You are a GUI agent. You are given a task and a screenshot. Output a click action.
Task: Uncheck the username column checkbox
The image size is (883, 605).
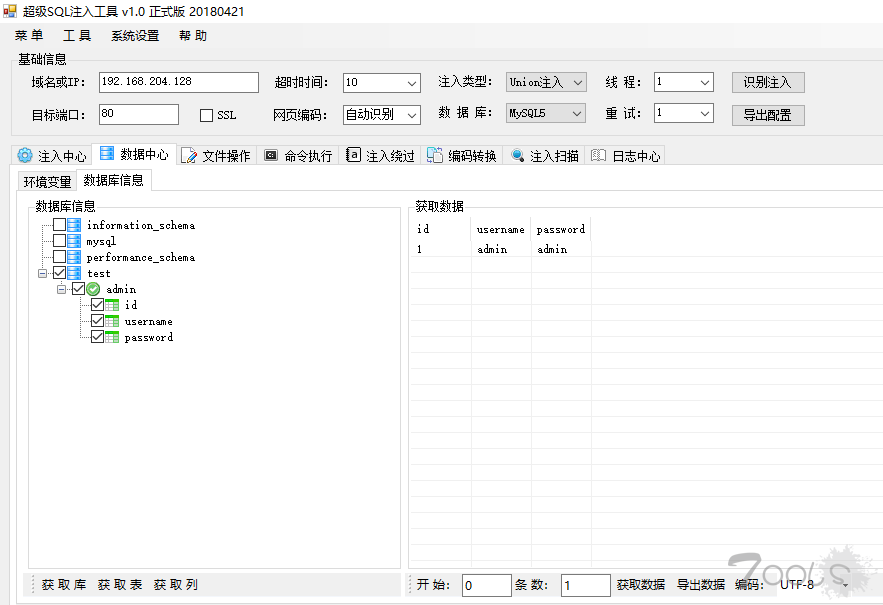[97, 321]
